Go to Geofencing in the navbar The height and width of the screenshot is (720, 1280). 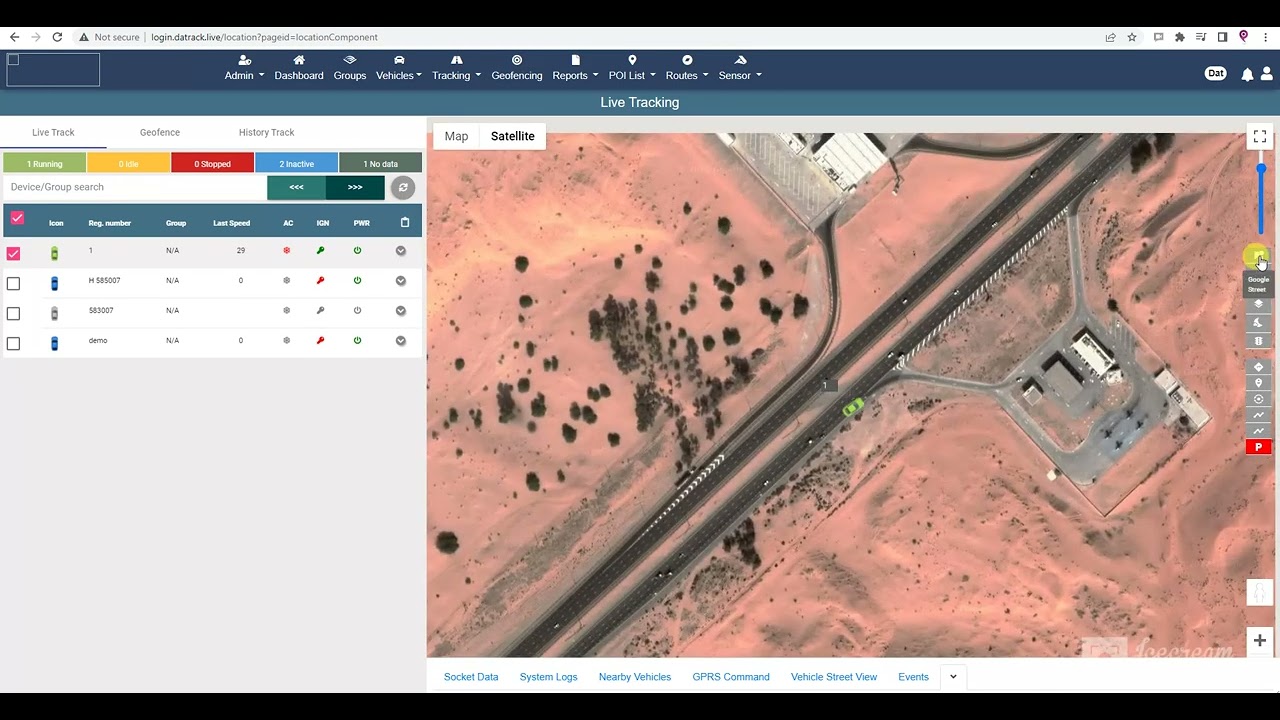[x=517, y=68]
